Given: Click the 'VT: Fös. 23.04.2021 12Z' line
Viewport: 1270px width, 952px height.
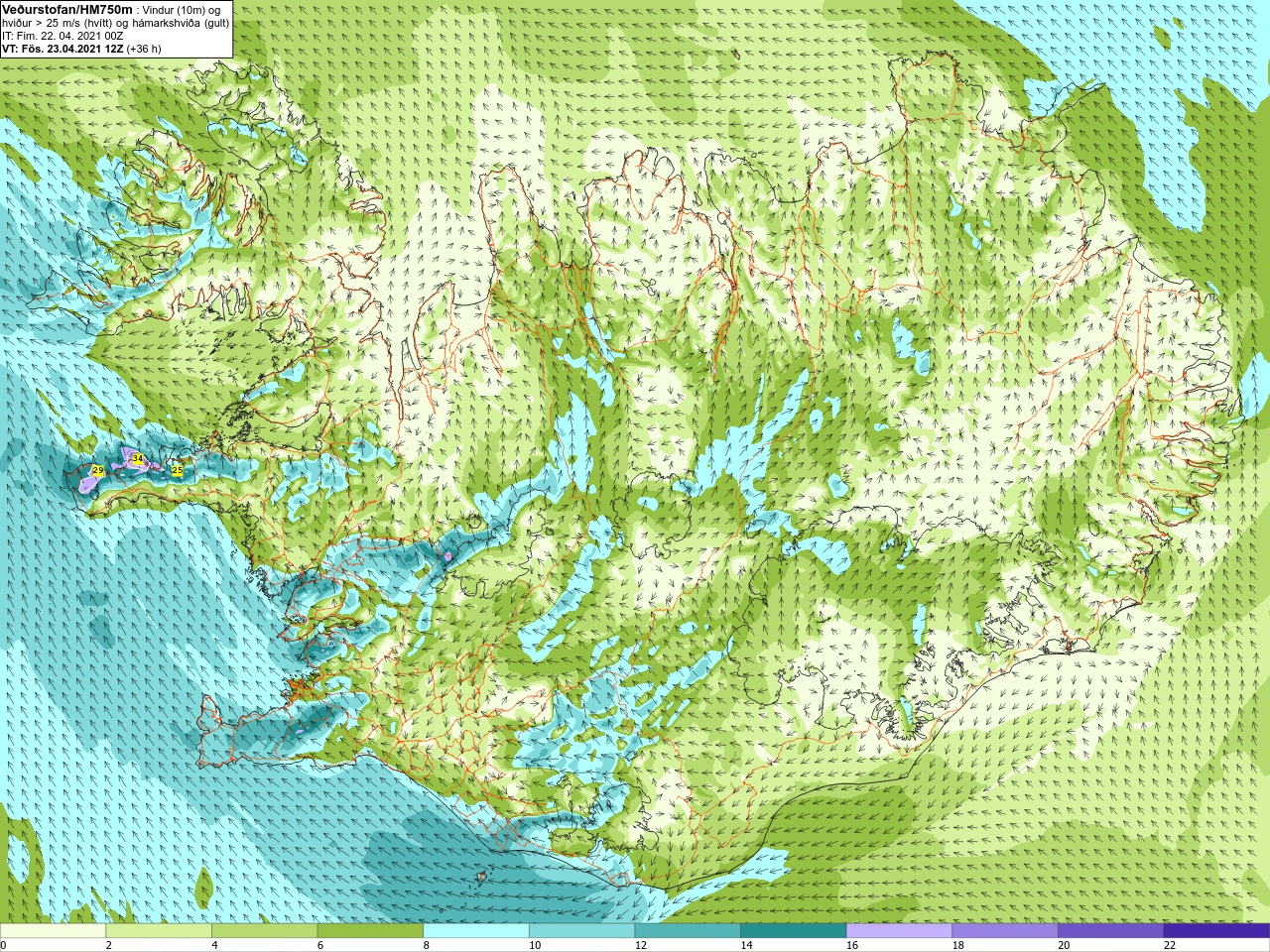Looking at the screenshot, I should click(x=63, y=49).
